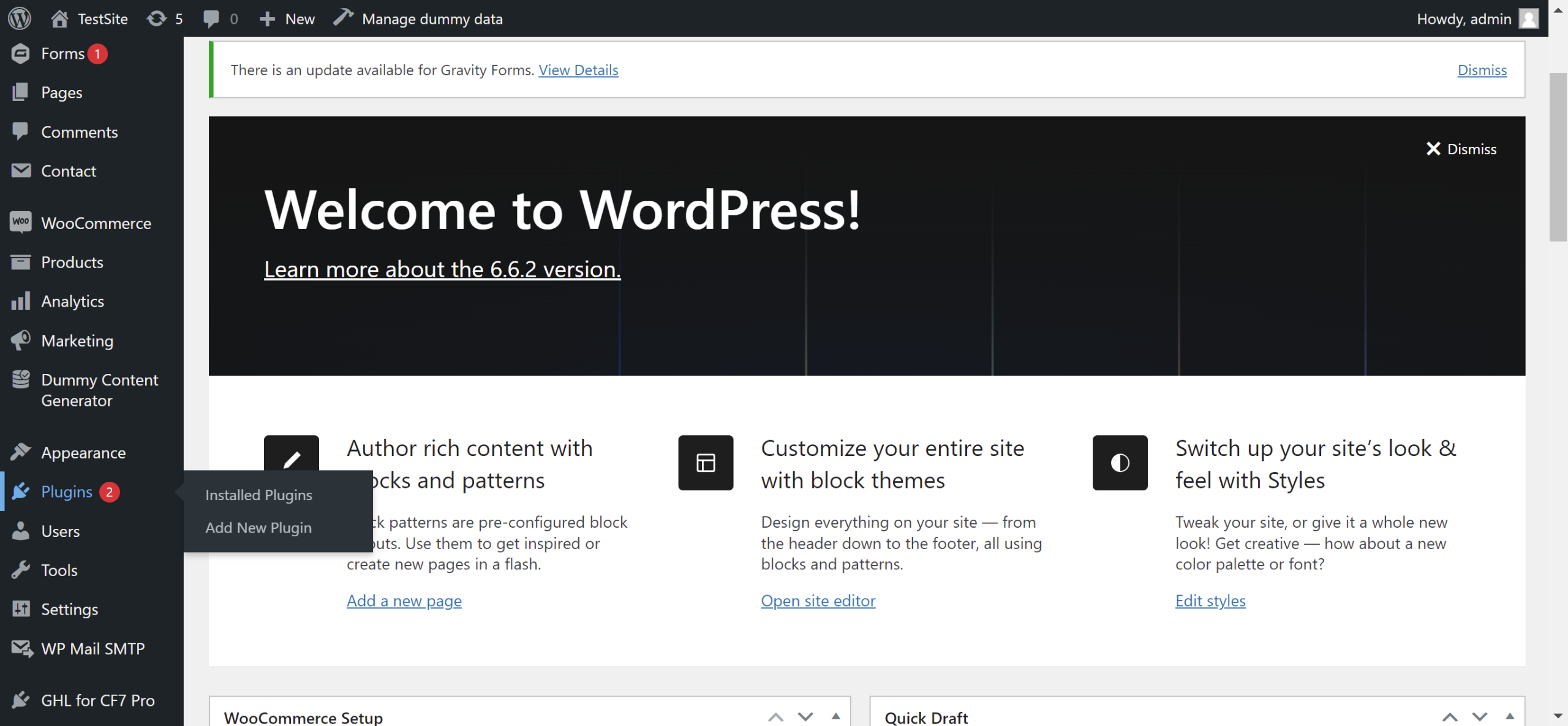This screenshot has width=1568, height=726.
Task: Move WooCommerce Setup panel down
Action: 805,716
